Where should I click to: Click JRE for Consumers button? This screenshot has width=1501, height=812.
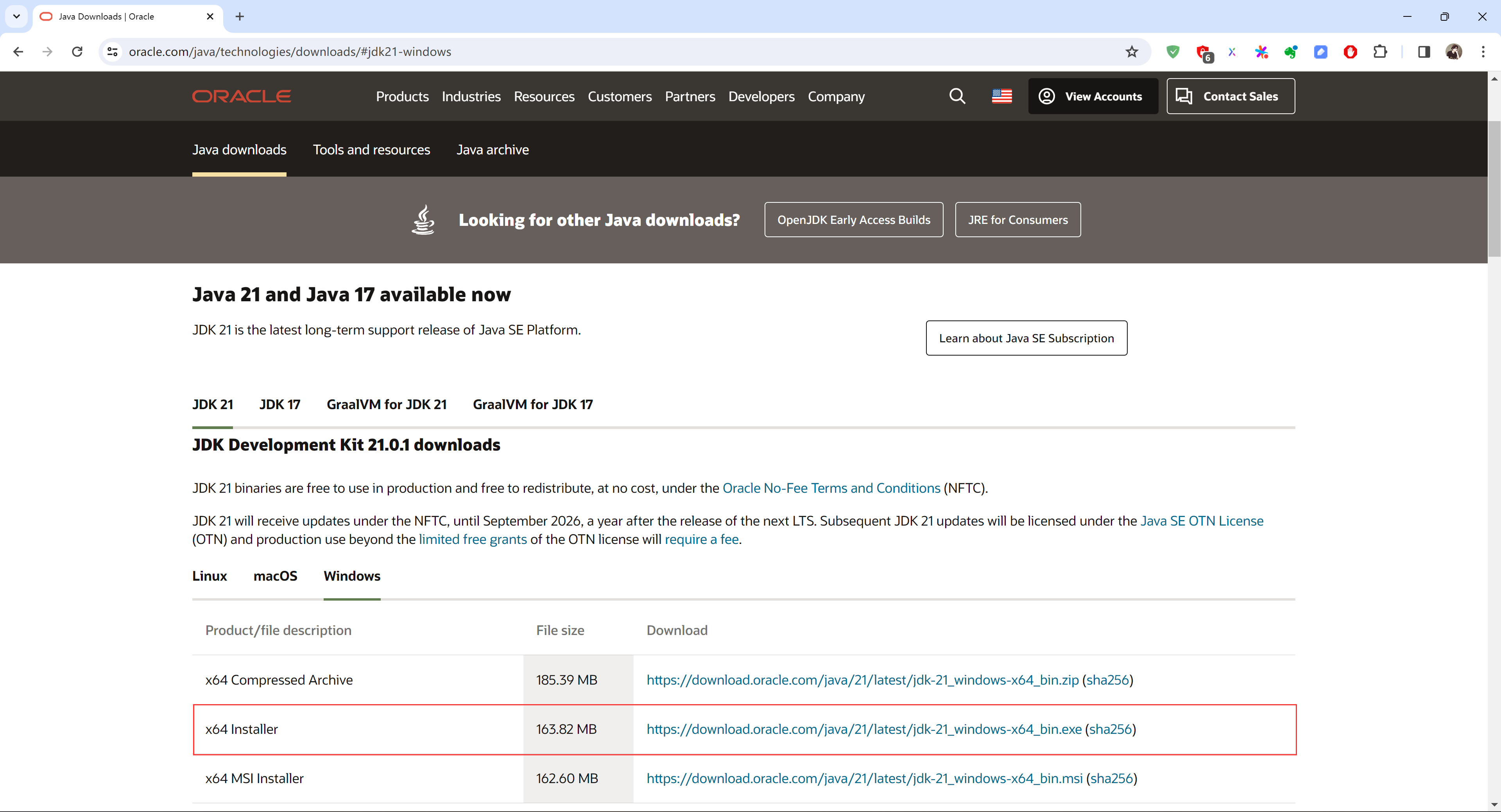(1018, 220)
